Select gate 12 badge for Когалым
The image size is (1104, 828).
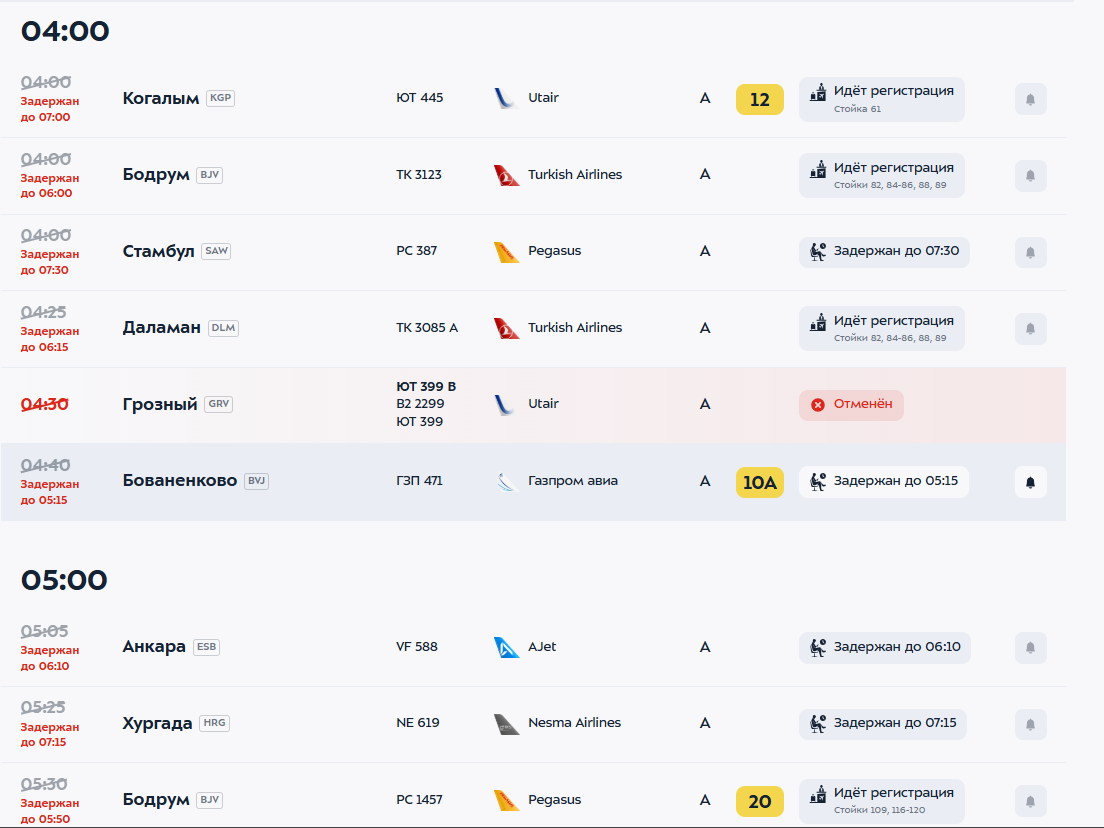click(x=760, y=99)
